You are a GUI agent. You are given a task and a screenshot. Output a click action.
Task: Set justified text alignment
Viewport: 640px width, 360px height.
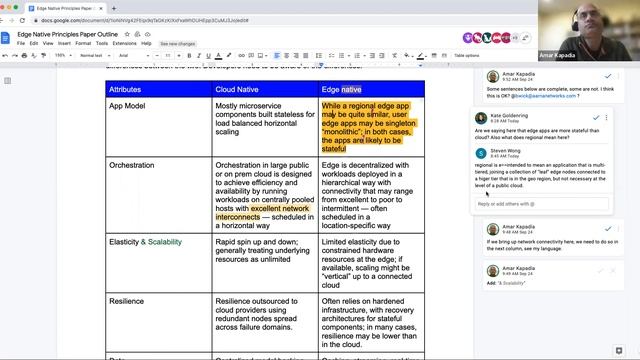pos(305,56)
